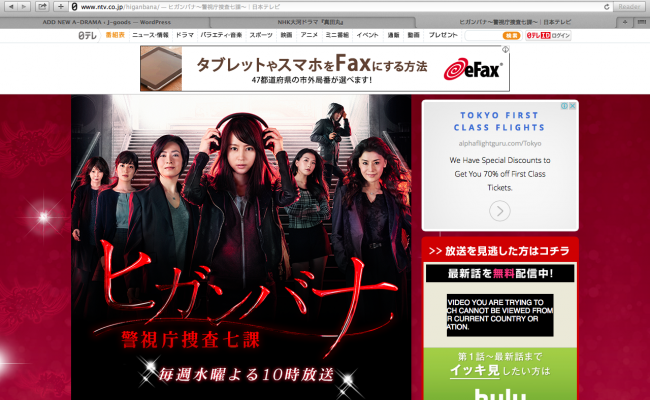The height and width of the screenshot is (400, 650).
Task: Close the flights ad with the X icon
Action: pos(572,106)
